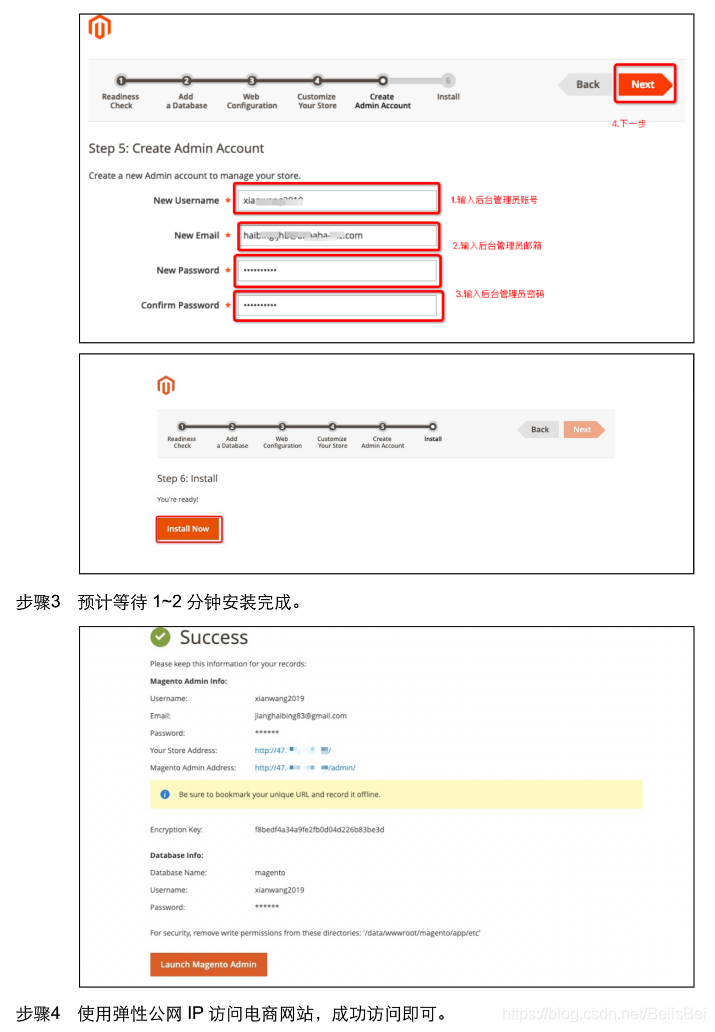715x1032 pixels.
Task: Click Back button in Step 6 wizard
Action: [x=539, y=429]
